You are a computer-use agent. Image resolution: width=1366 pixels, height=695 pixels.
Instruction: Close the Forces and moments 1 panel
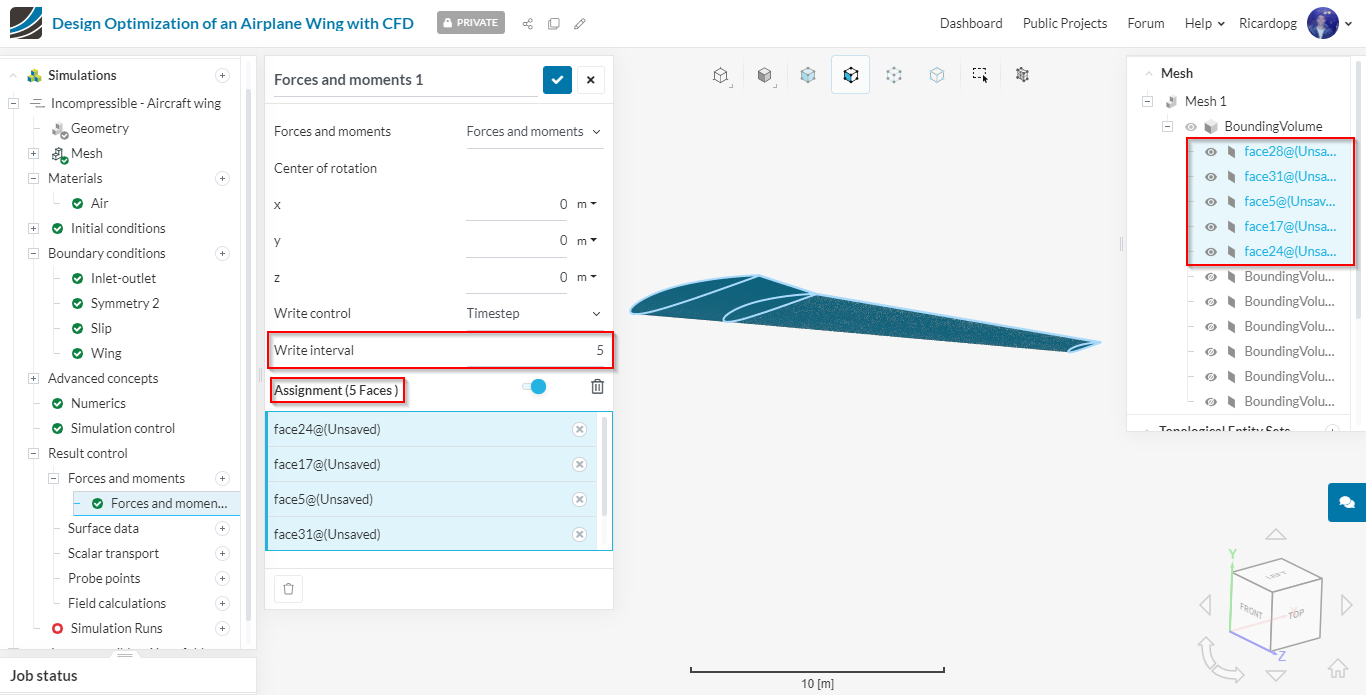[x=590, y=80]
